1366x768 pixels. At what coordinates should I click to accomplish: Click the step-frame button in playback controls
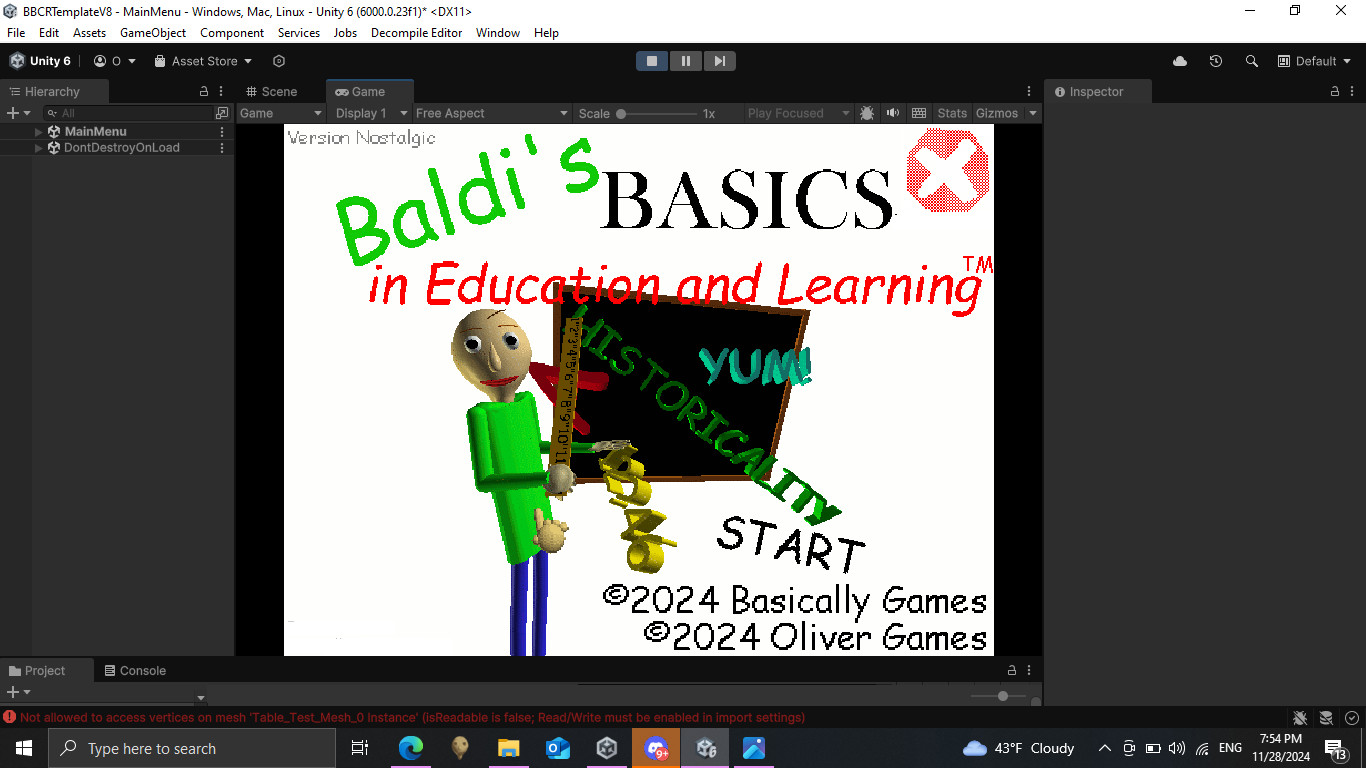[x=720, y=60]
